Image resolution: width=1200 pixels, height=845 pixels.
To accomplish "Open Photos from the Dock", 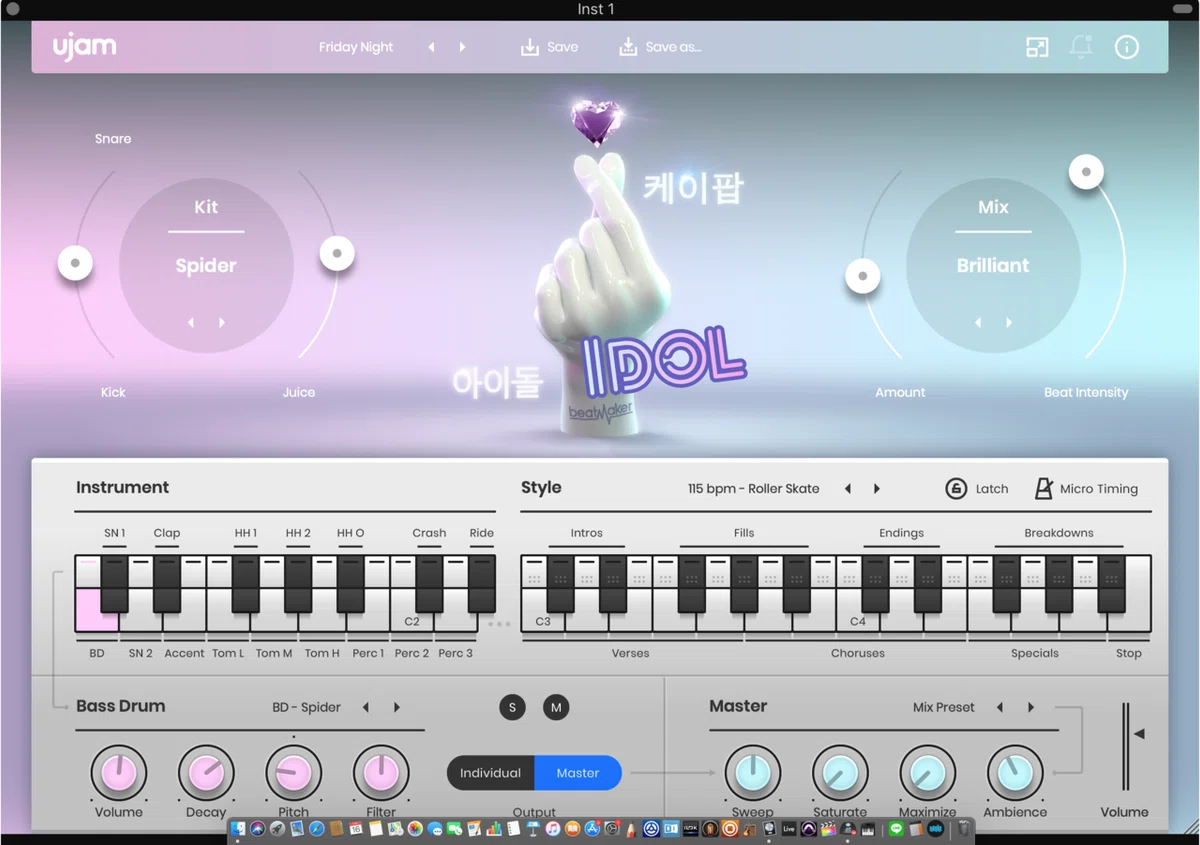I will pyautogui.click(x=414, y=828).
